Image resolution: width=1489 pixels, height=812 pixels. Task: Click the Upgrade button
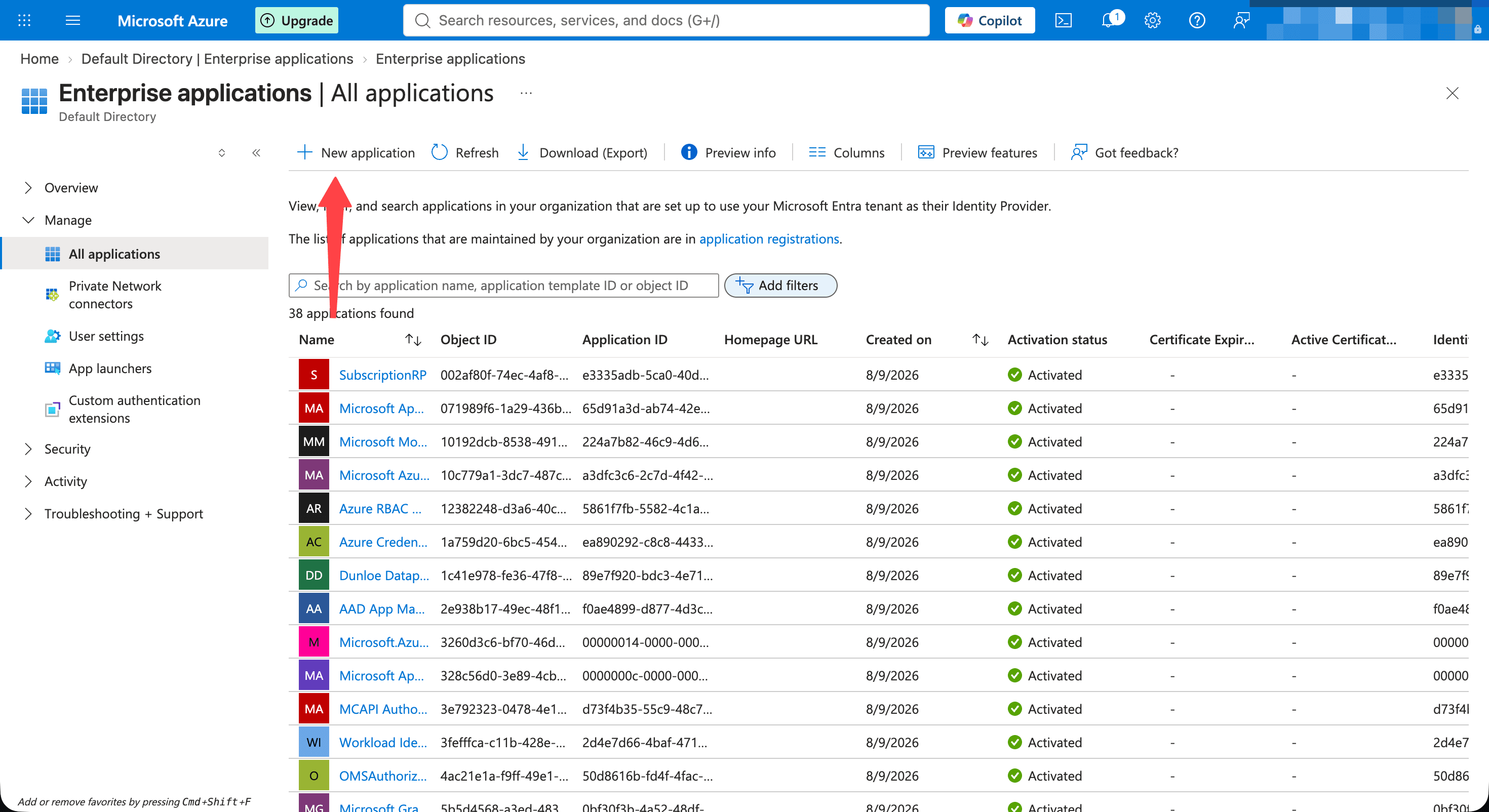pyautogui.click(x=296, y=20)
